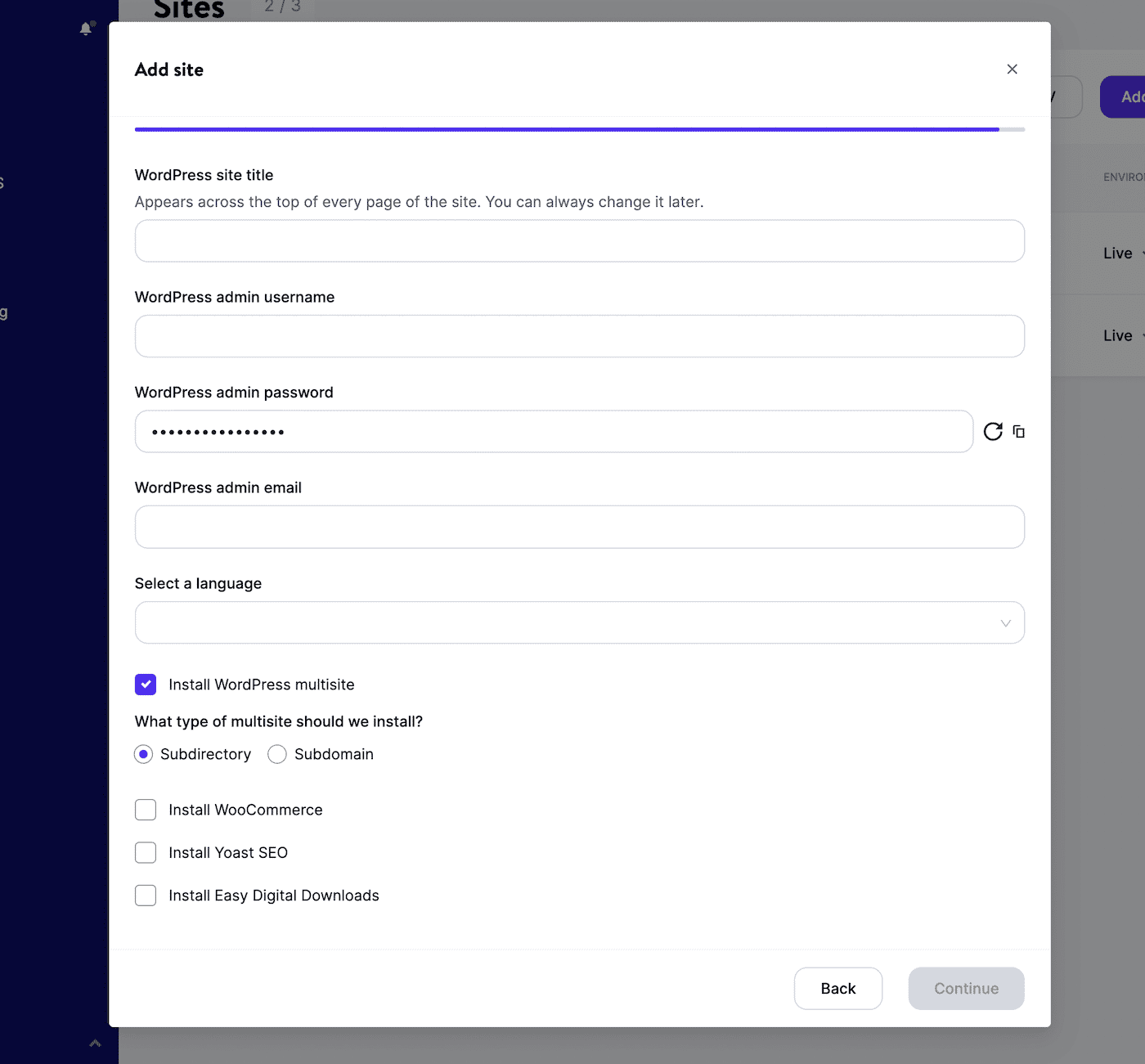Enable Install Yoast SEO
This screenshot has width=1145, height=1064.
[145, 852]
